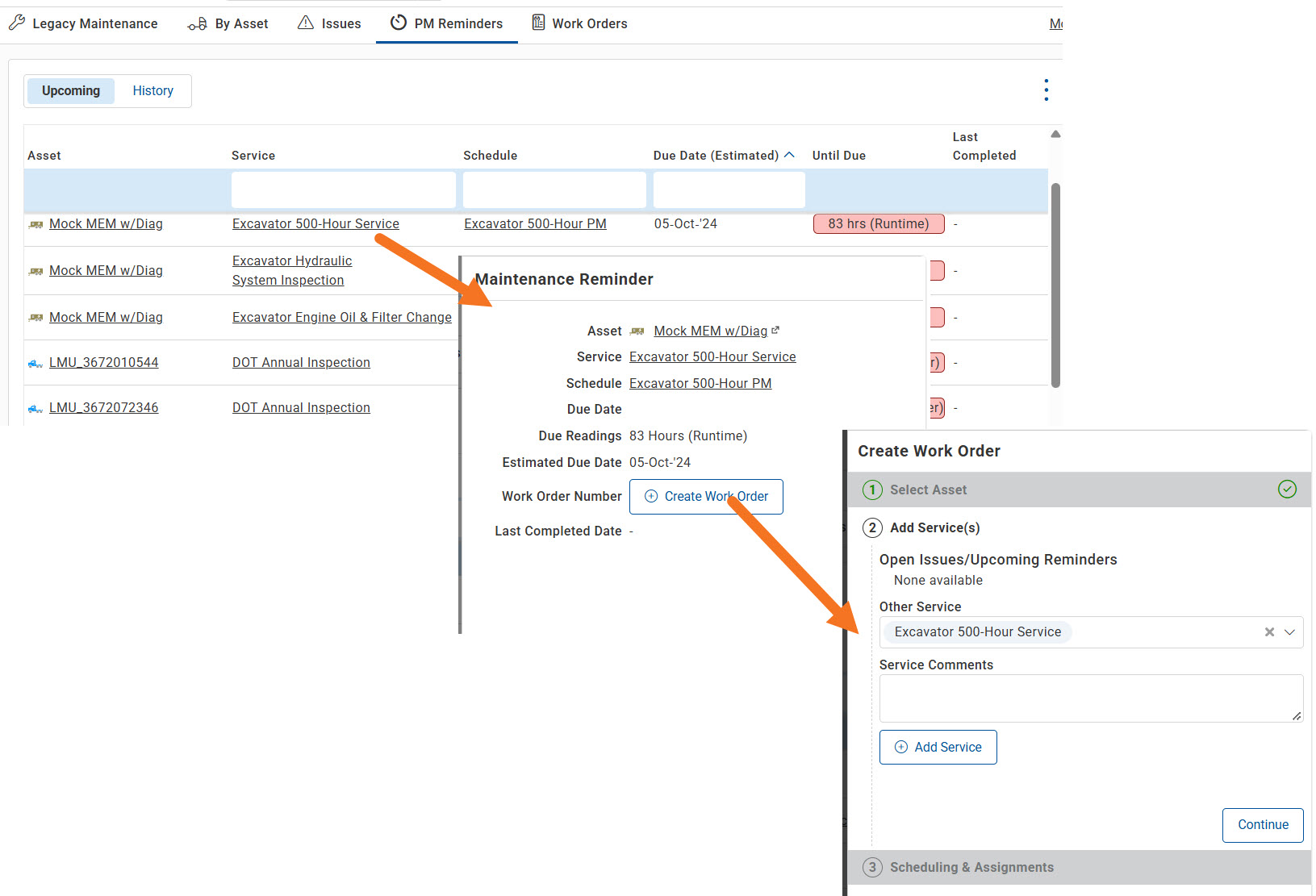Sort by Due Date (Estimated) column

pyautogui.click(x=724, y=156)
